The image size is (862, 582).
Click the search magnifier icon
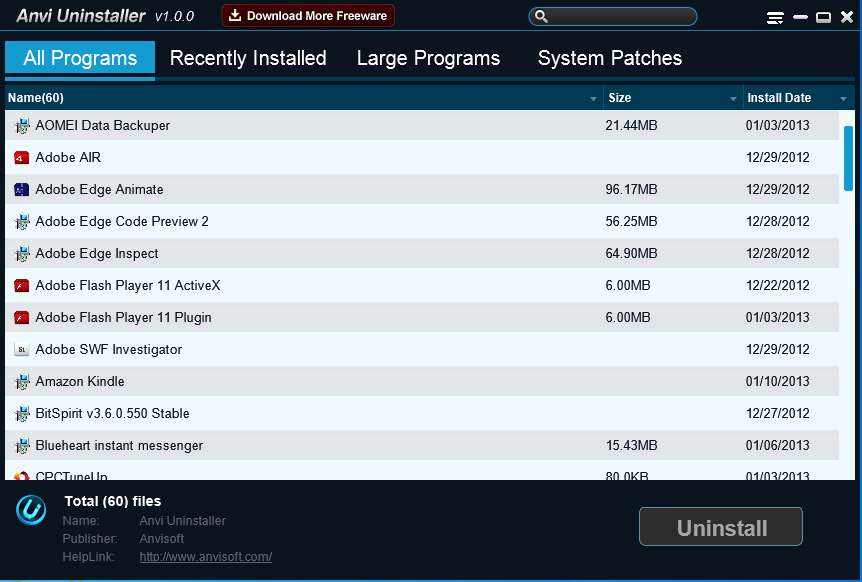[x=541, y=16]
